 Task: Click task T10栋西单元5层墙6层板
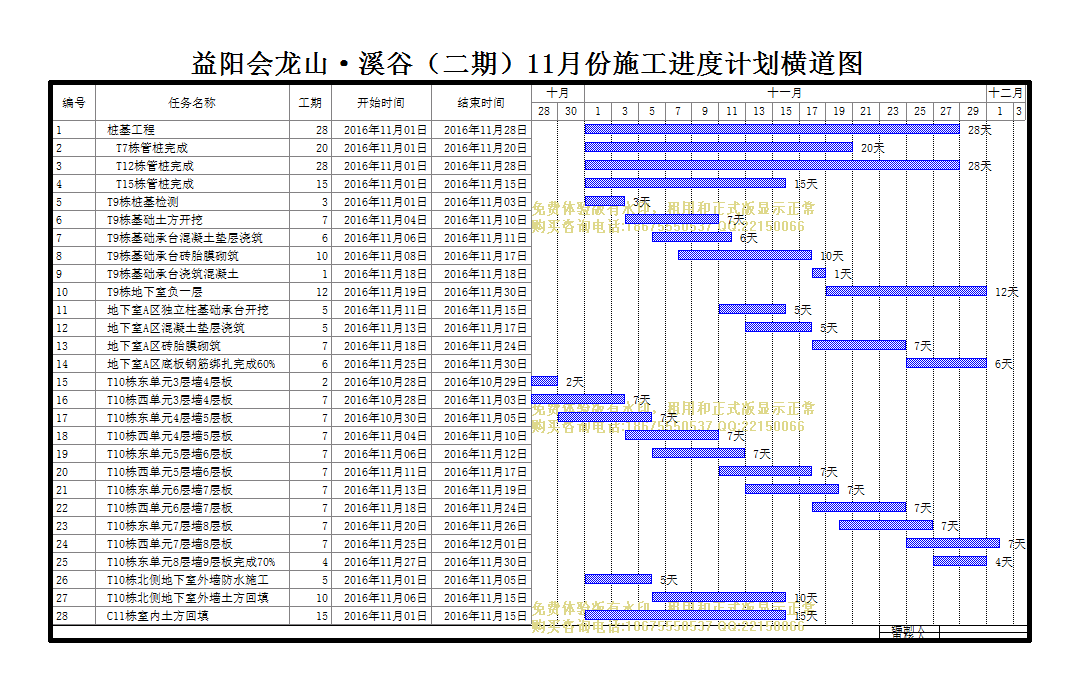[x=169, y=472]
